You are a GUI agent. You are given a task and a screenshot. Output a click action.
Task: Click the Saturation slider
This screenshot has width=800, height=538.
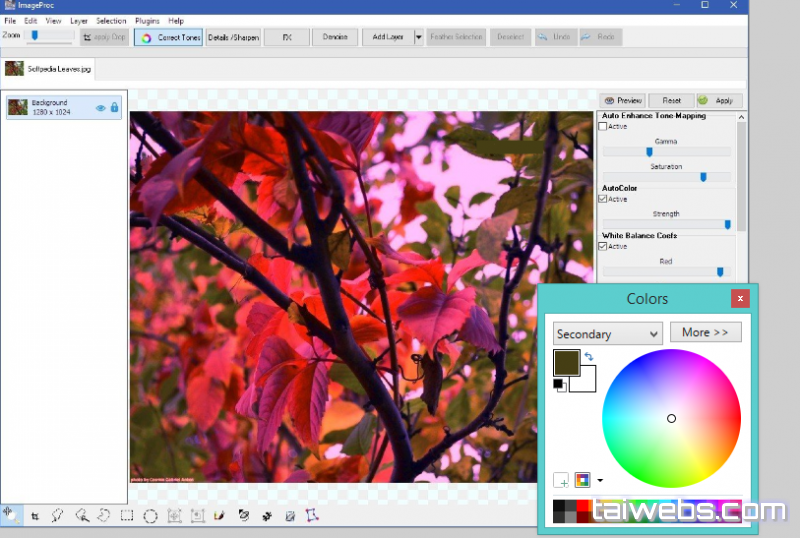pyautogui.click(x=666, y=177)
